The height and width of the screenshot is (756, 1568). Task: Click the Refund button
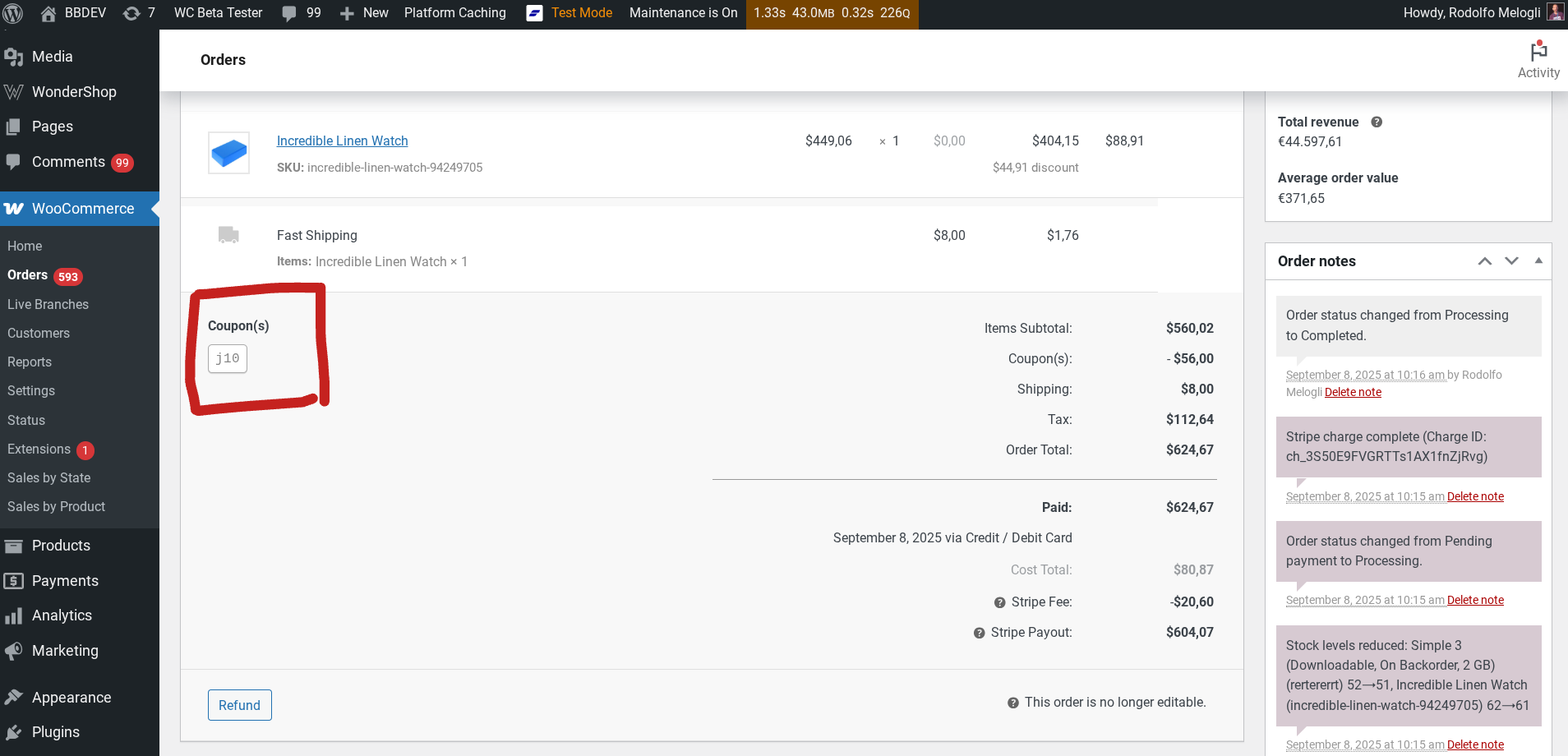[239, 705]
